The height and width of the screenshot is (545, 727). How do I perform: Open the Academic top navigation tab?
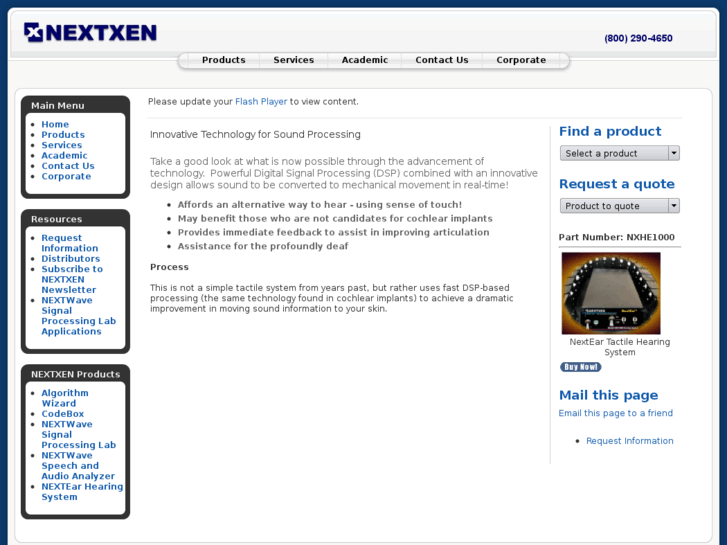tap(364, 60)
